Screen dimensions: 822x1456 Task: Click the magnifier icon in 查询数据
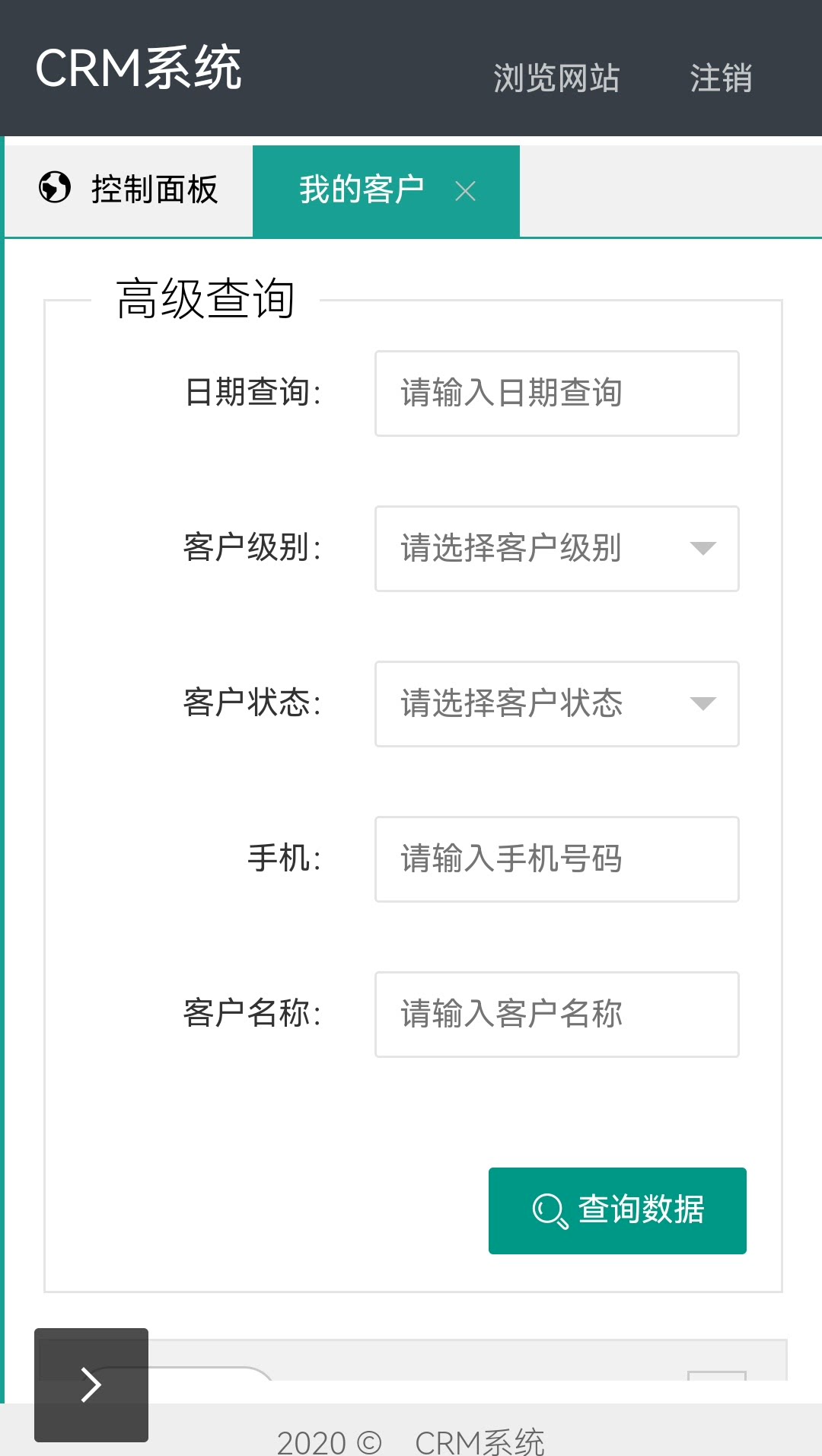tap(550, 1210)
